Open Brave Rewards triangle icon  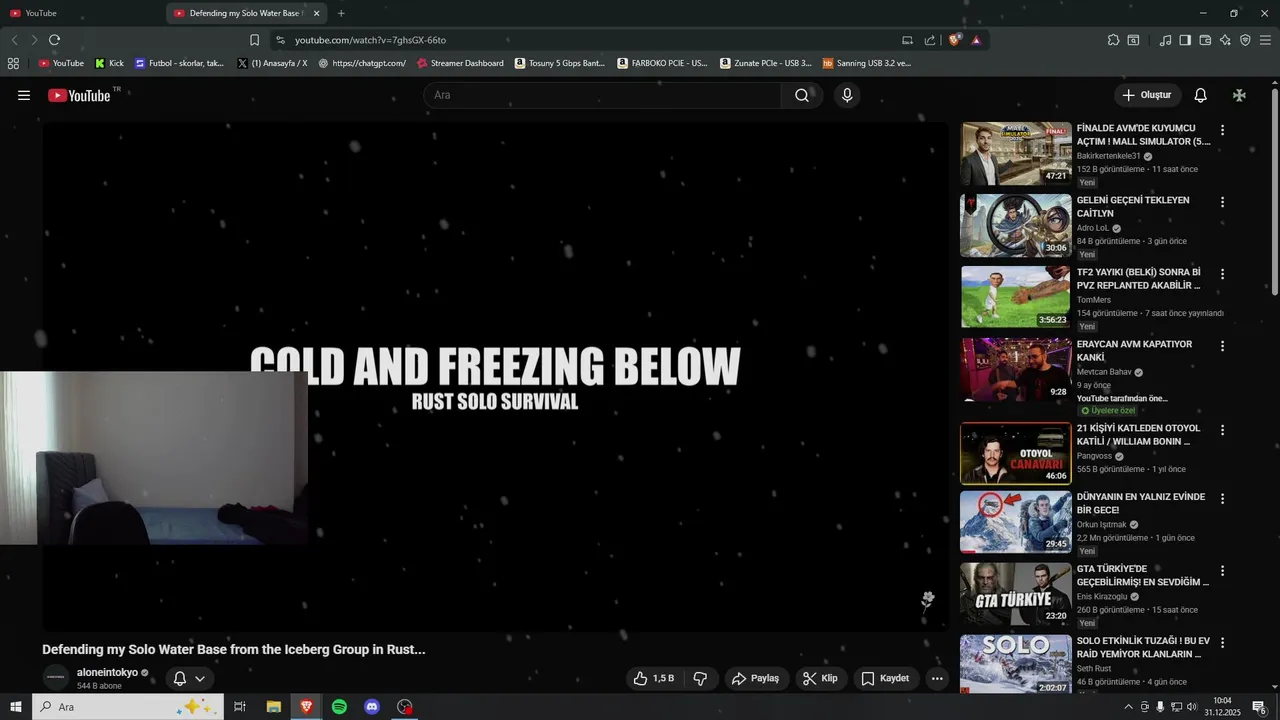point(976,40)
